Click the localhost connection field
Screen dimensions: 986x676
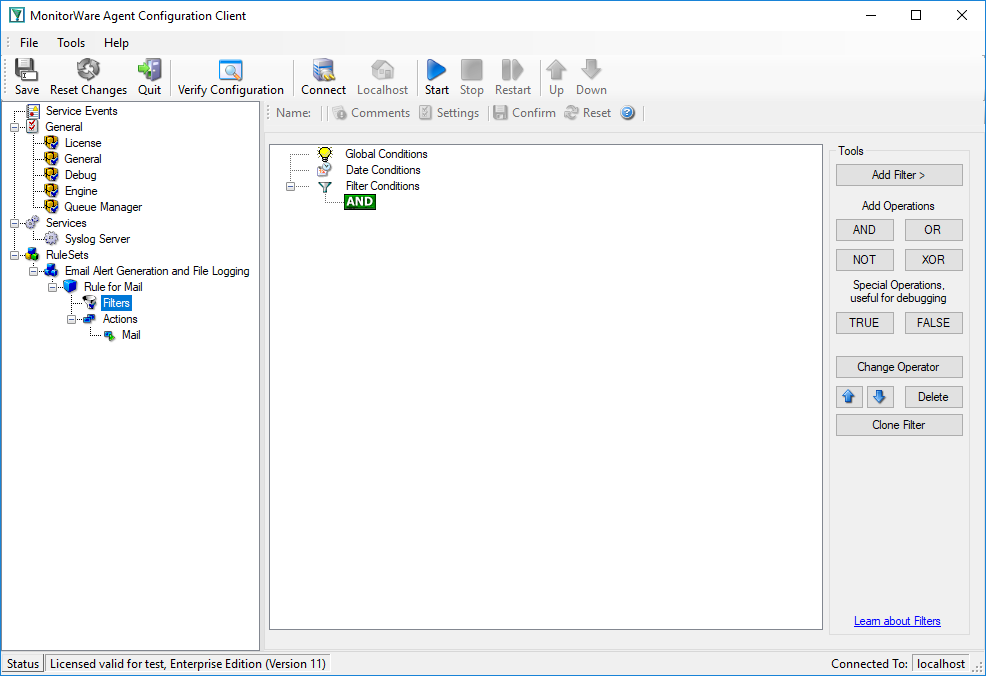point(941,664)
